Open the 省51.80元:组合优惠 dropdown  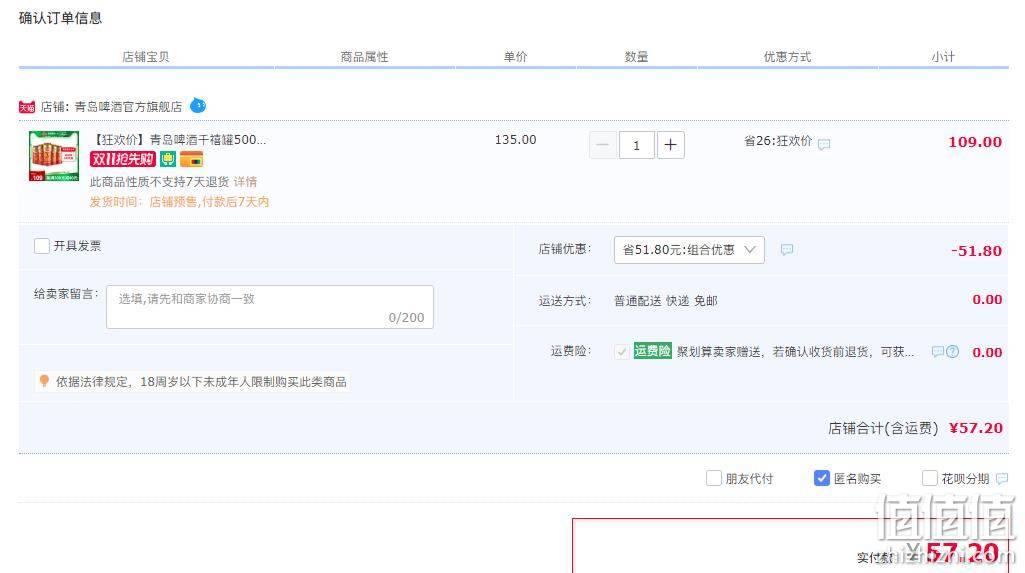point(689,250)
